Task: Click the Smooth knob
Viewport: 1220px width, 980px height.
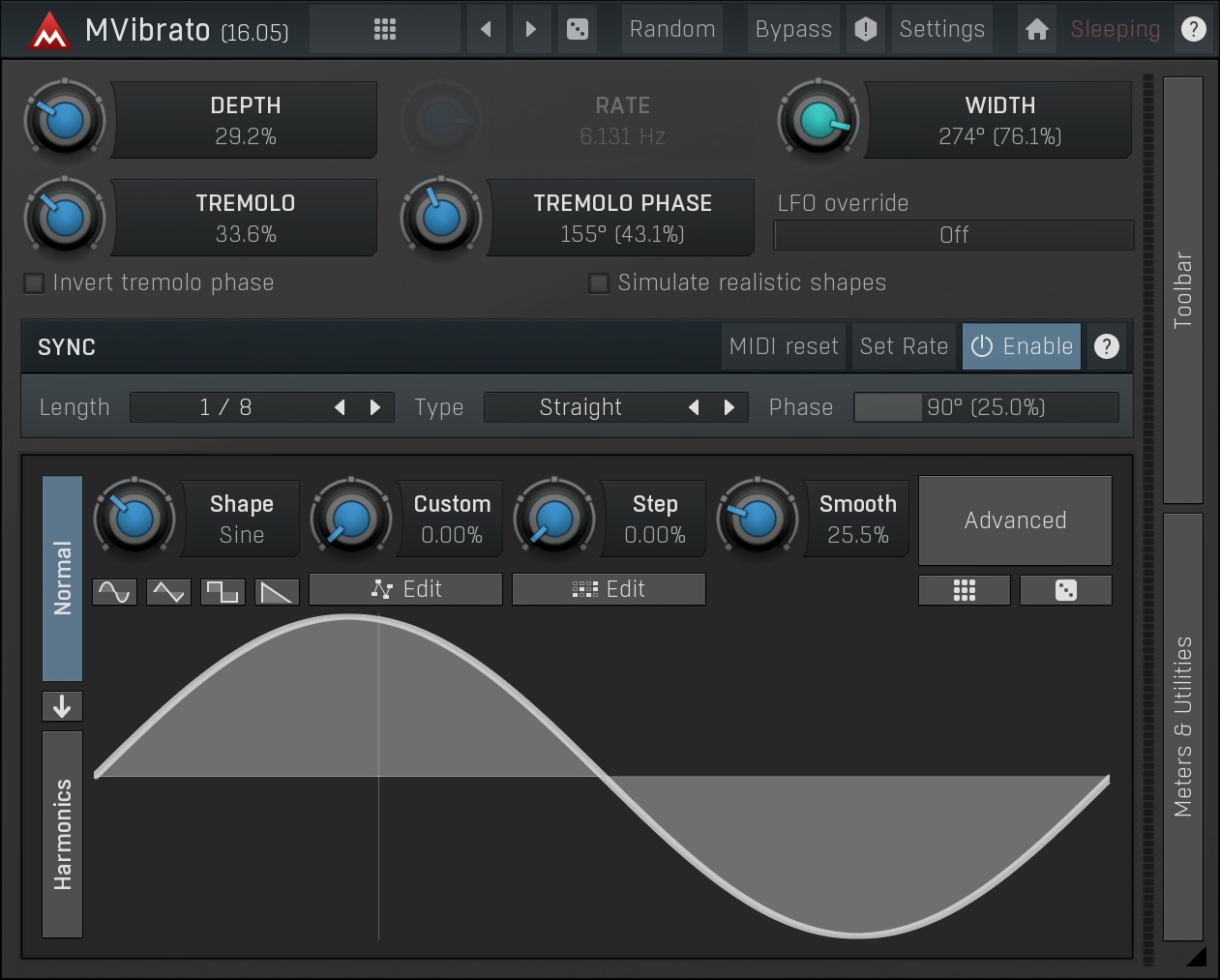Action: 758,519
